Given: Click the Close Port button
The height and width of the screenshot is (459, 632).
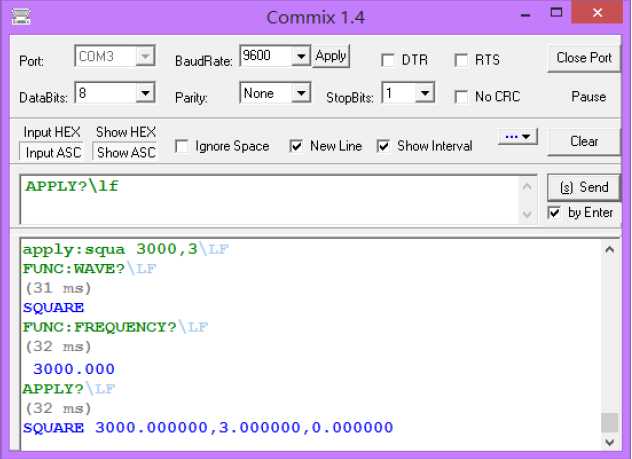Looking at the screenshot, I should click(584, 58).
